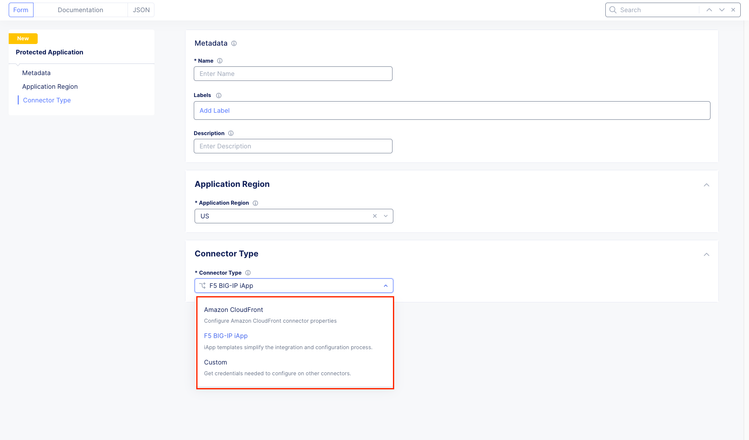This screenshot has width=749, height=440.
Task: Switch to the JSON tab
Action: click(x=141, y=10)
